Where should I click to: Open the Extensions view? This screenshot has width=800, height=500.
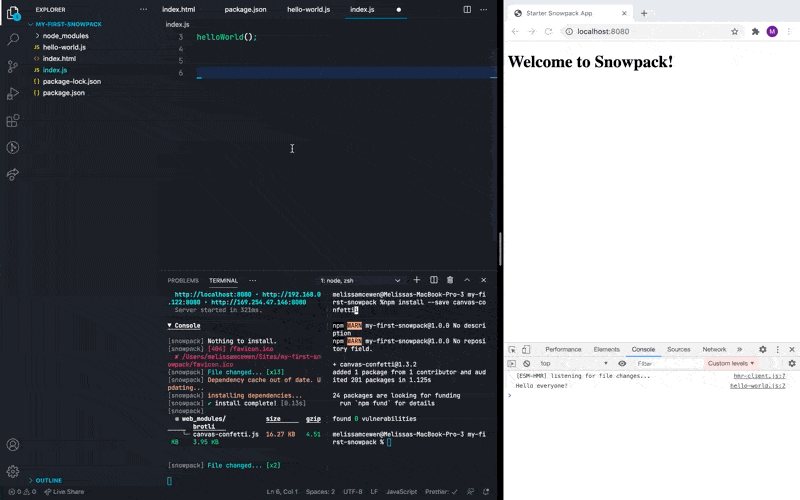coord(13,121)
